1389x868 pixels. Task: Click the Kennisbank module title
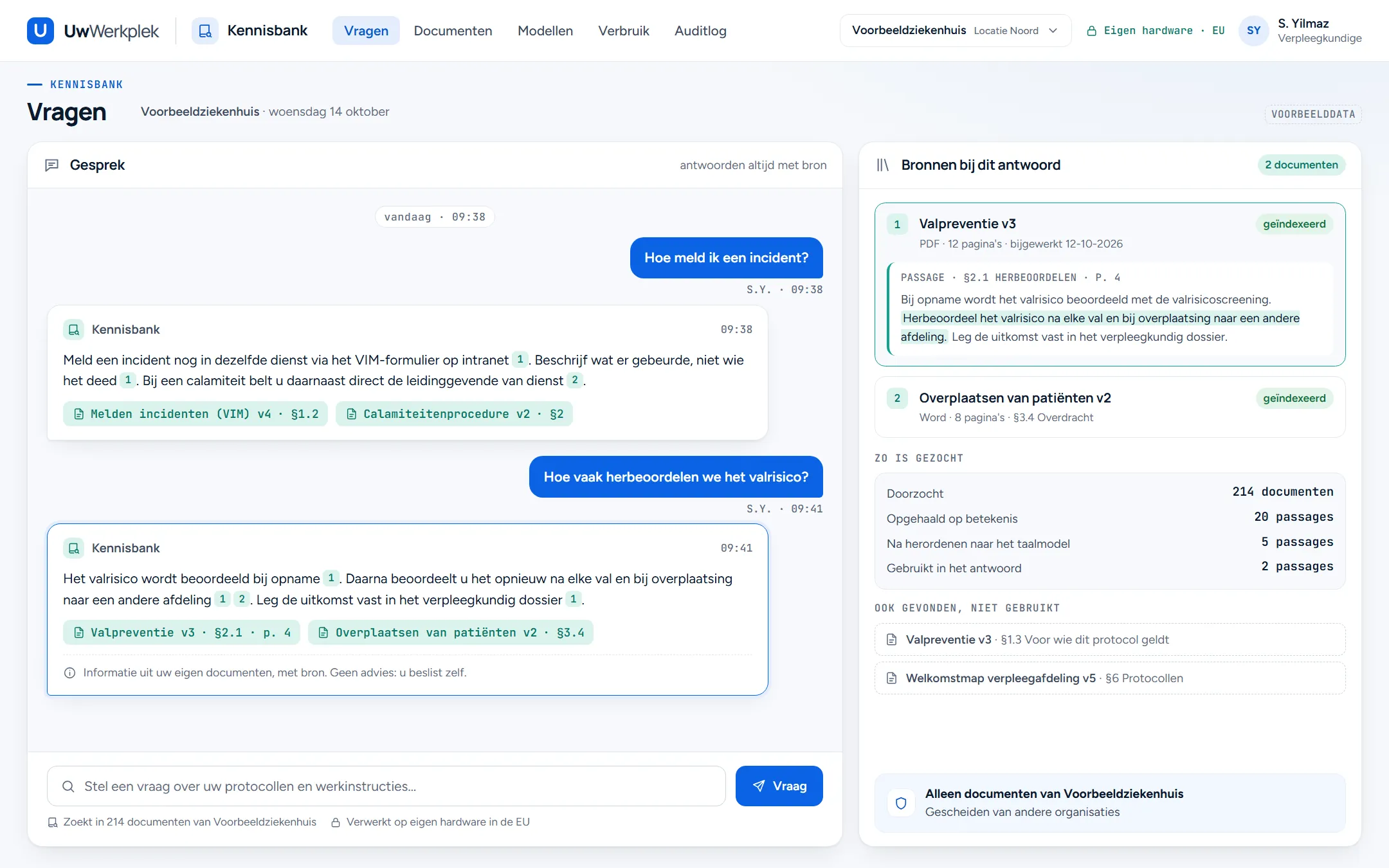click(x=267, y=31)
